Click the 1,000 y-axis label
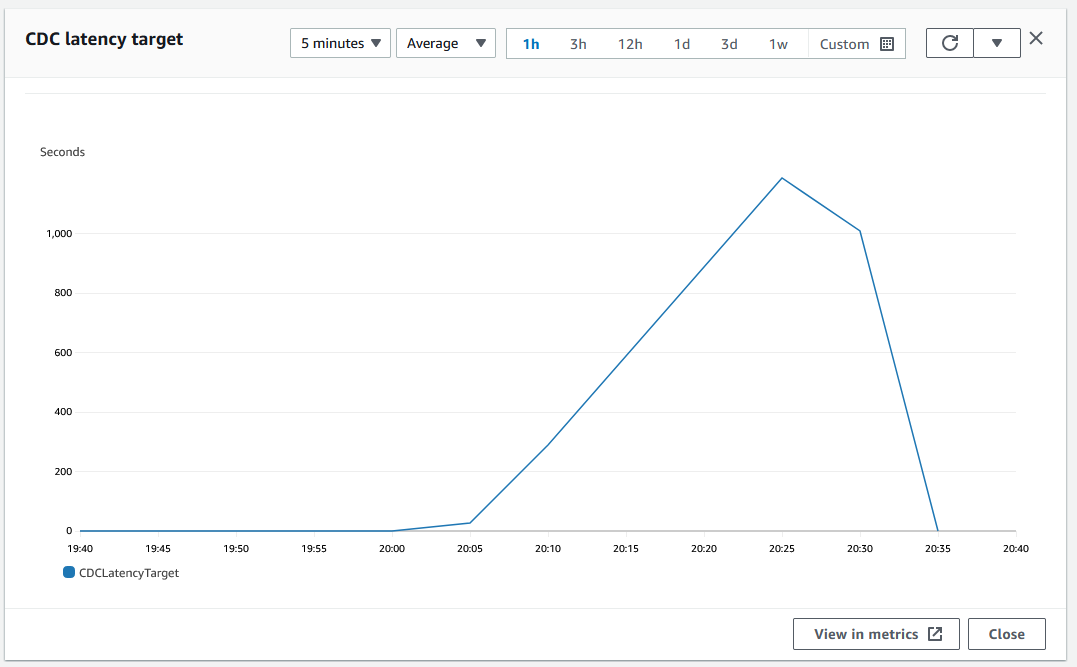 [x=59, y=234]
